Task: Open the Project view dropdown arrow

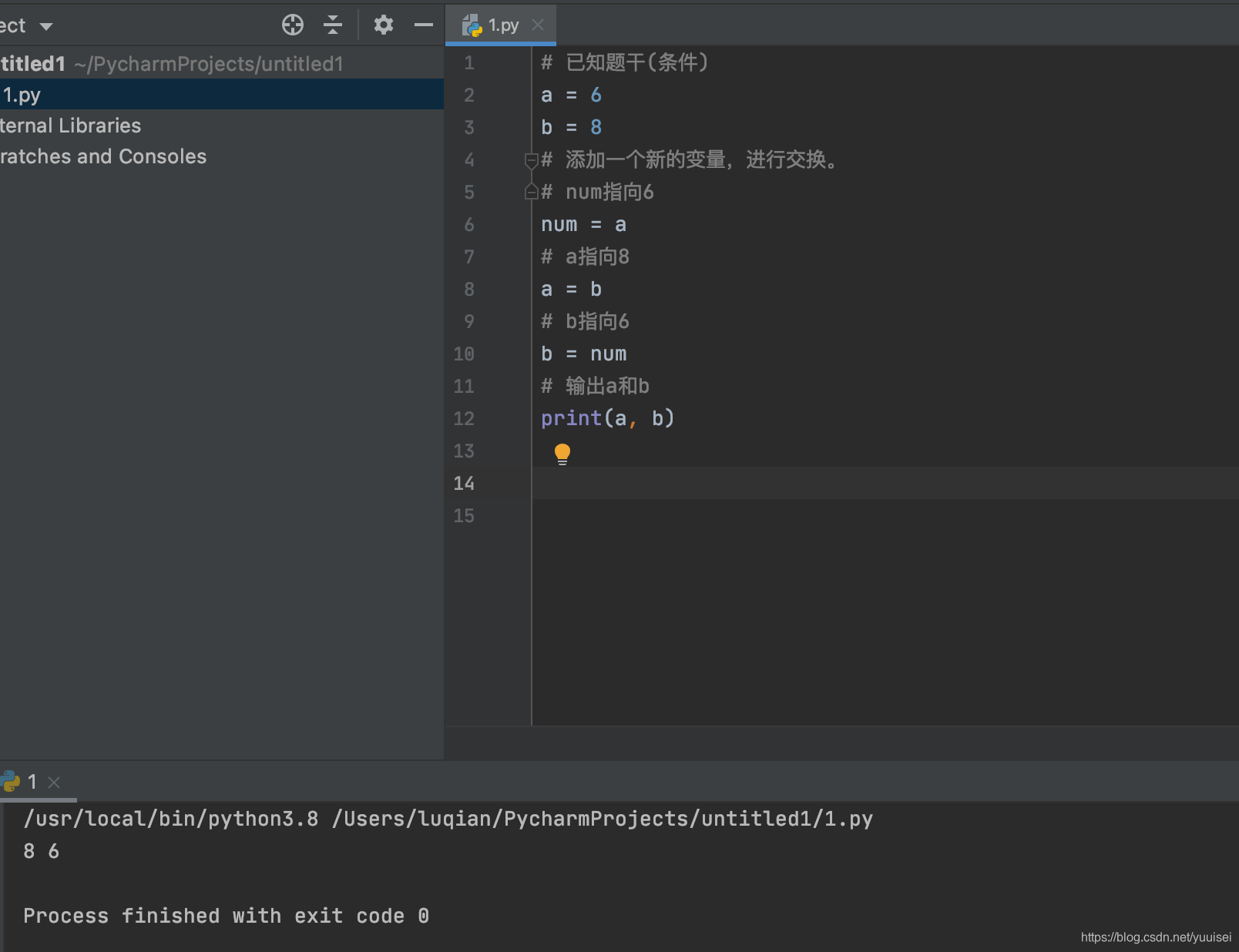Action: point(46,26)
